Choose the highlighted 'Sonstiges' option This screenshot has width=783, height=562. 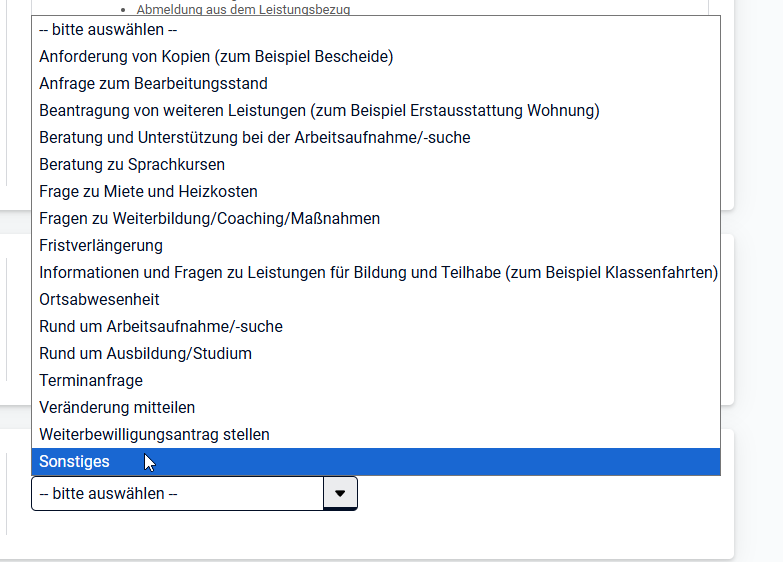point(75,462)
